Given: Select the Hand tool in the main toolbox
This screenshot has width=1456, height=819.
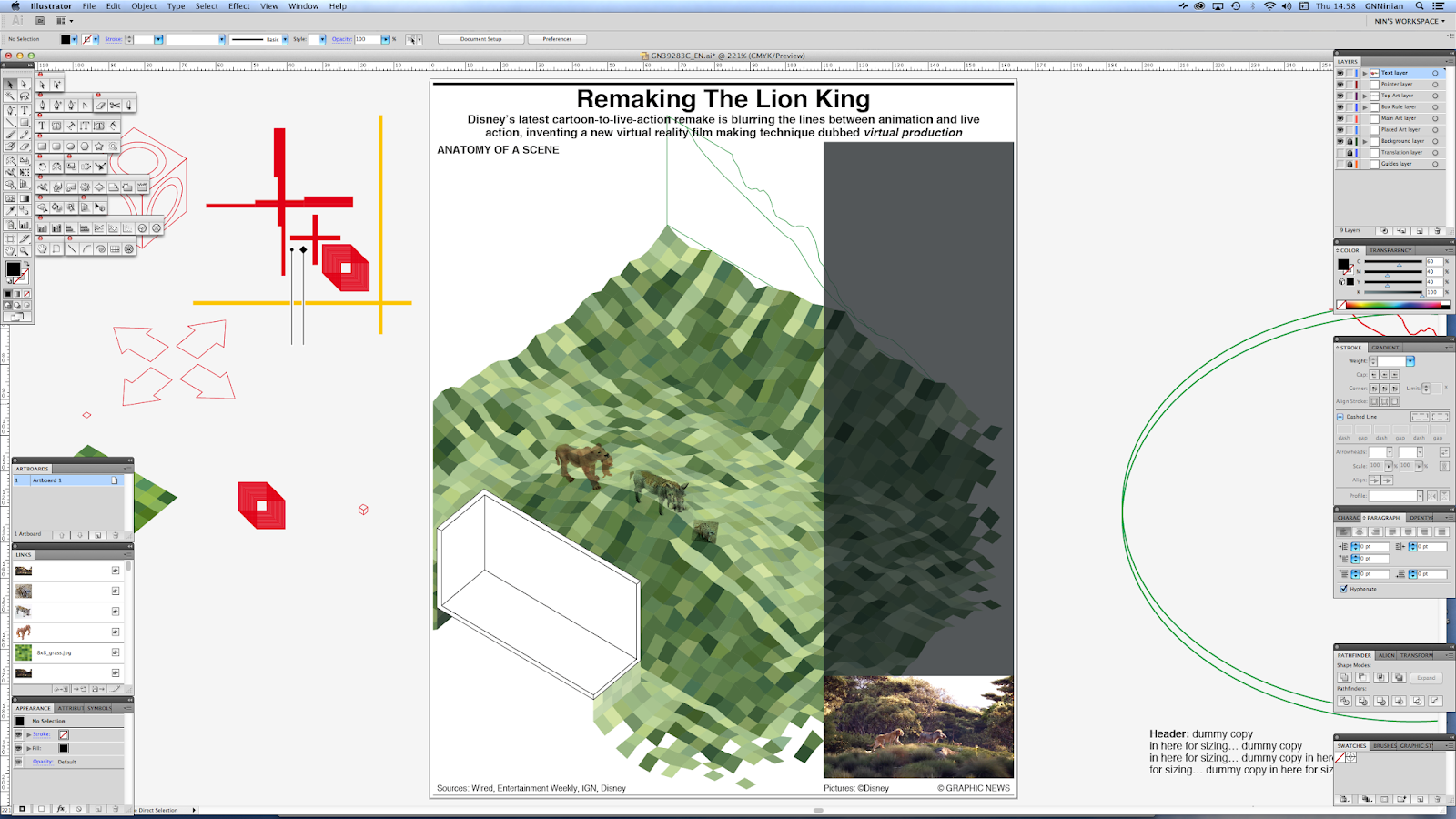Looking at the screenshot, I should tap(11, 250).
